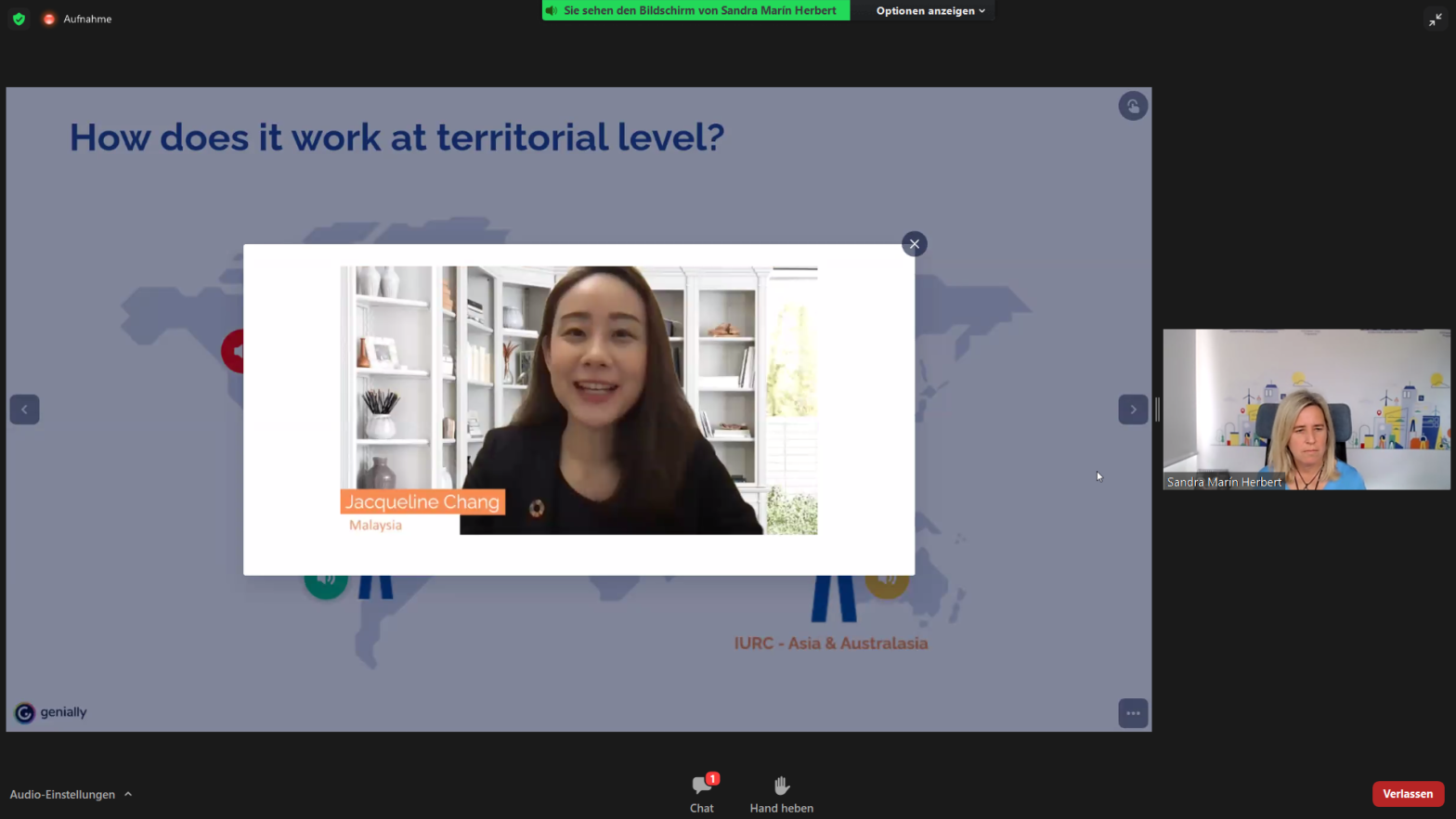Close the Jacqueline Chang video popup

914,244
